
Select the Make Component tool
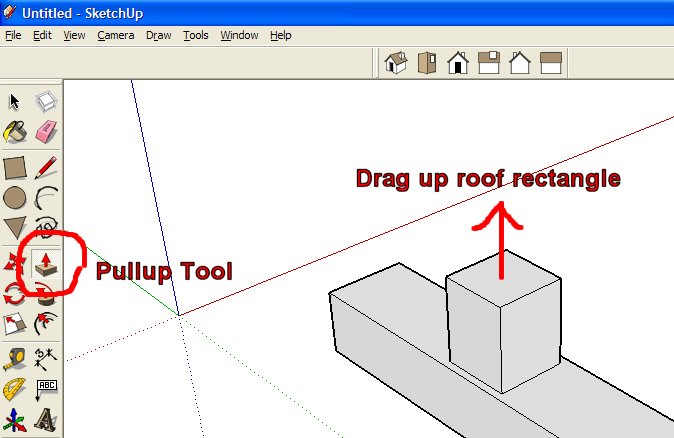pos(46,101)
